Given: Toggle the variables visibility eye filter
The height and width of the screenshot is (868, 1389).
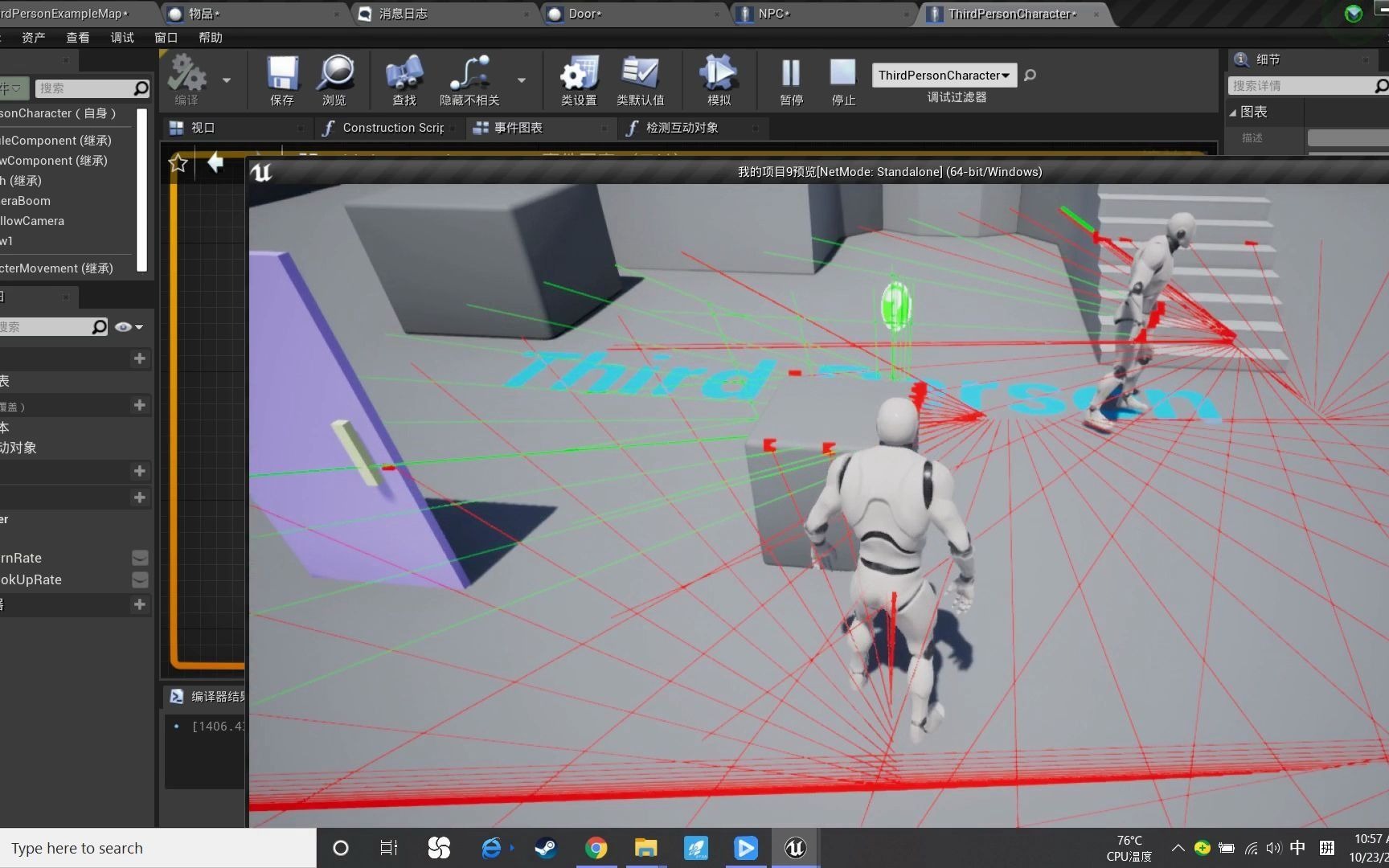Looking at the screenshot, I should [122, 326].
